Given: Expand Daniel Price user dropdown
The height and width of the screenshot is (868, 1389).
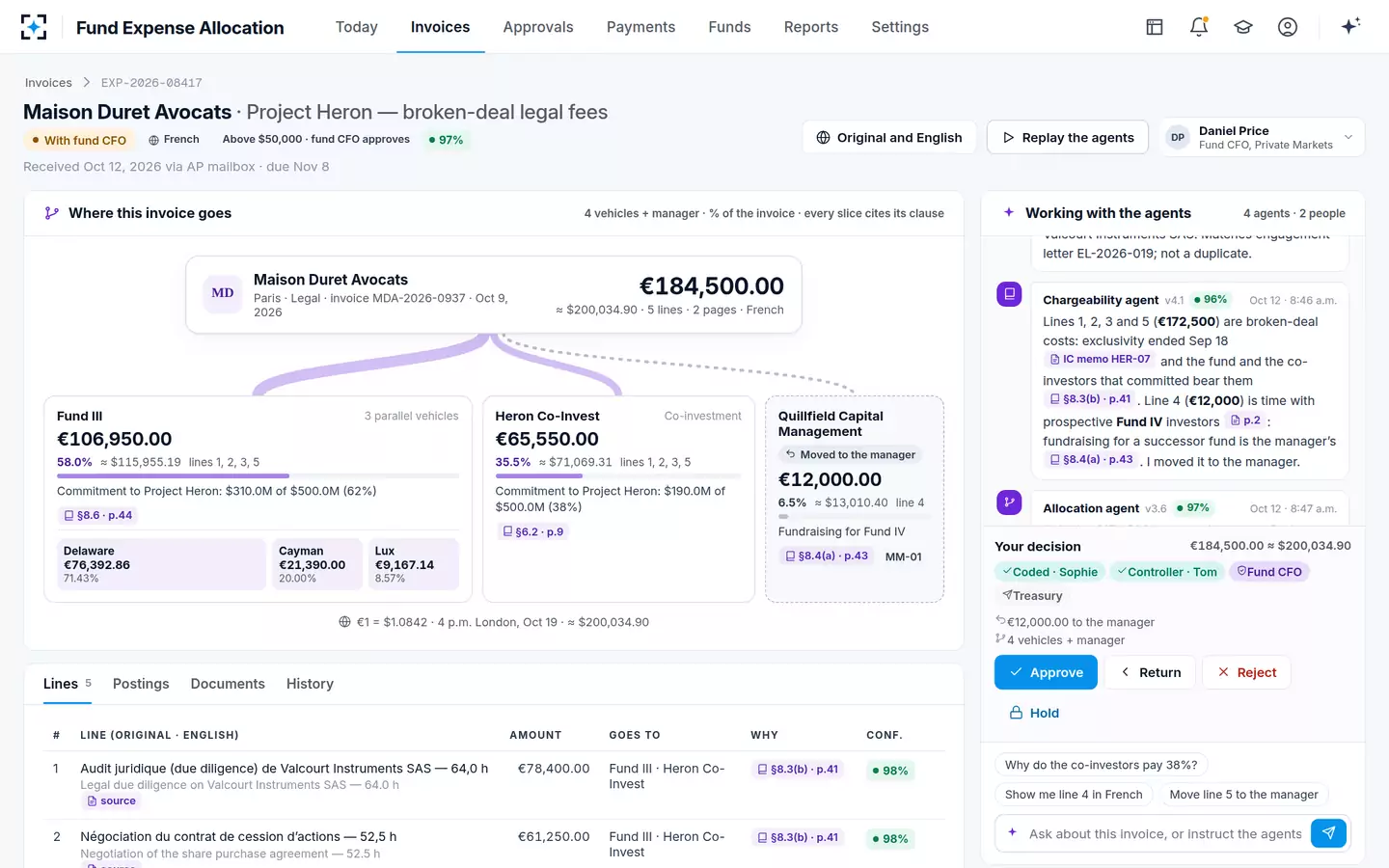Looking at the screenshot, I should pyautogui.click(x=1262, y=137).
